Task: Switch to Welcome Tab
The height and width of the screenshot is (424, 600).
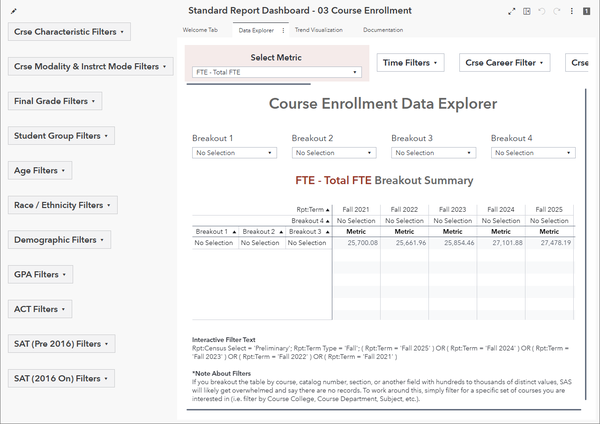Action: [x=200, y=30]
